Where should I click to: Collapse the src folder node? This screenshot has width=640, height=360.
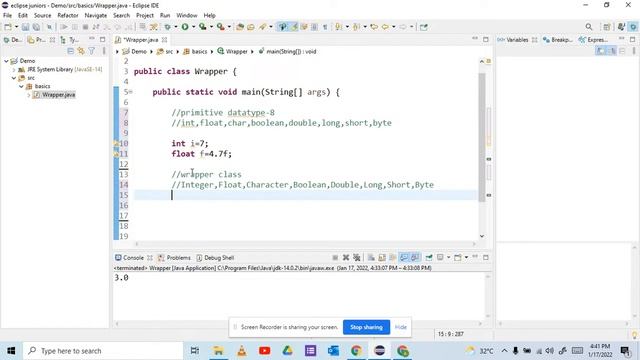14,78
